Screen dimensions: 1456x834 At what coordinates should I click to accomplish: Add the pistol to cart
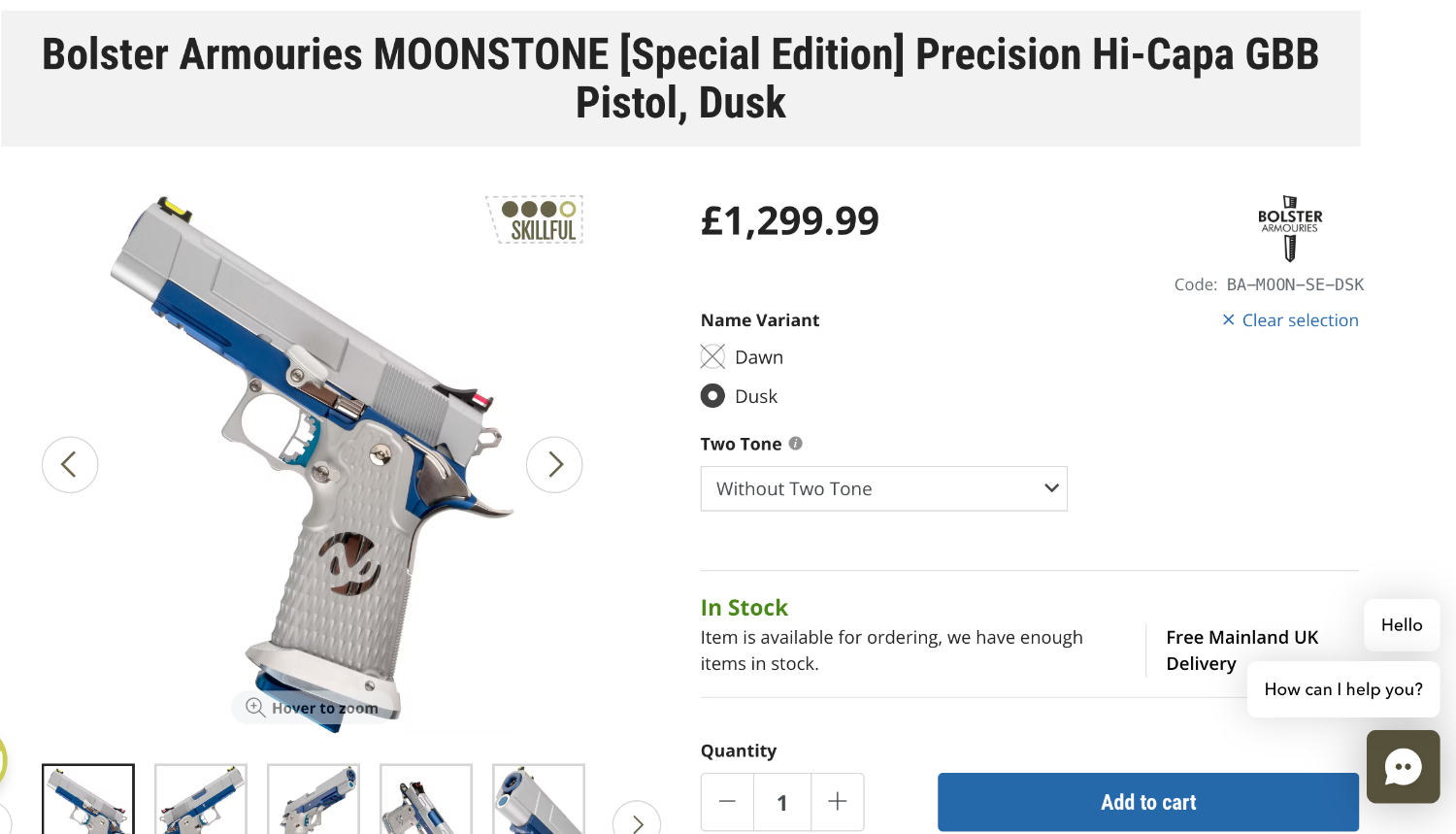coord(1147,802)
